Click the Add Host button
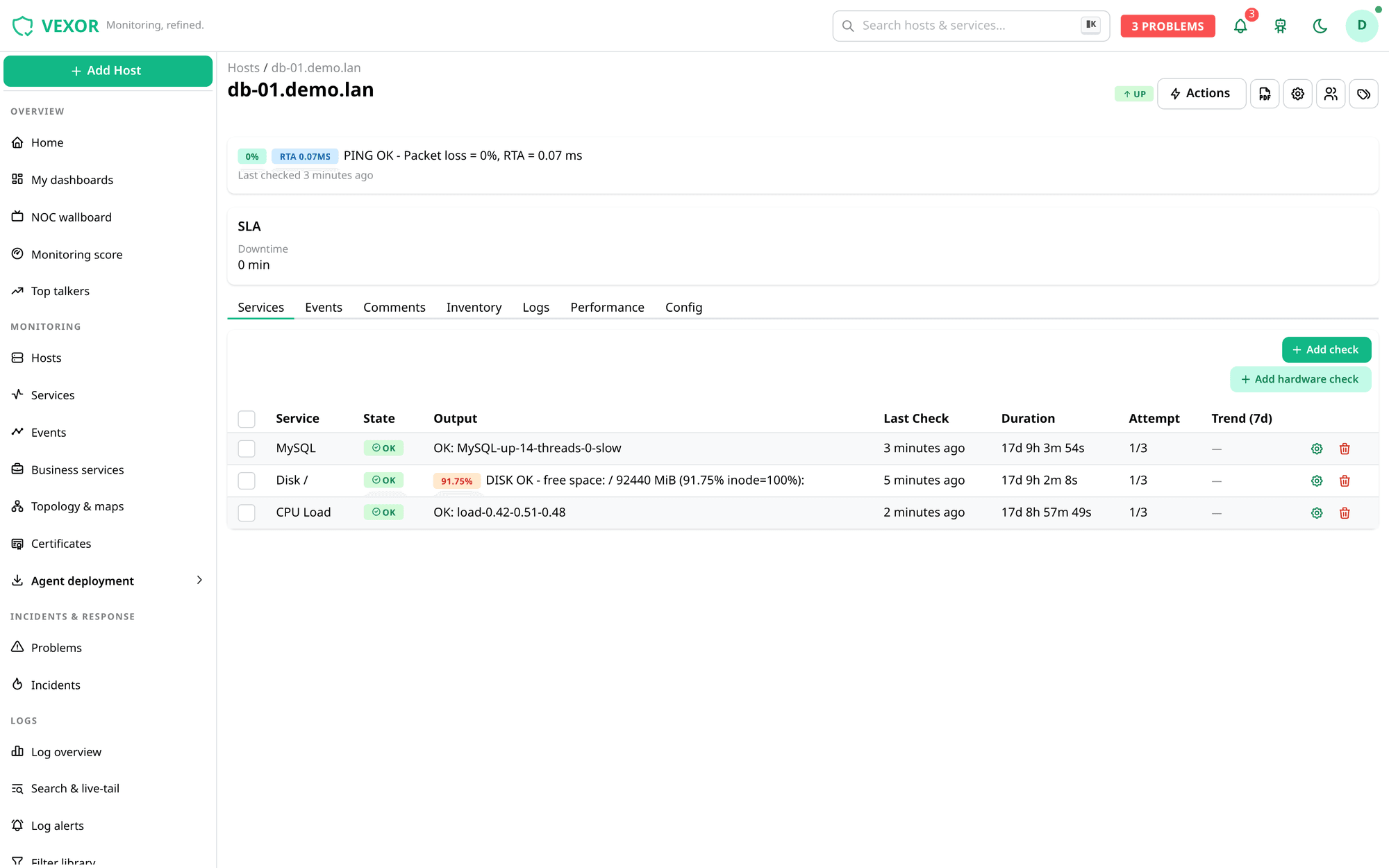The image size is (1389, 868). point(108,71)
